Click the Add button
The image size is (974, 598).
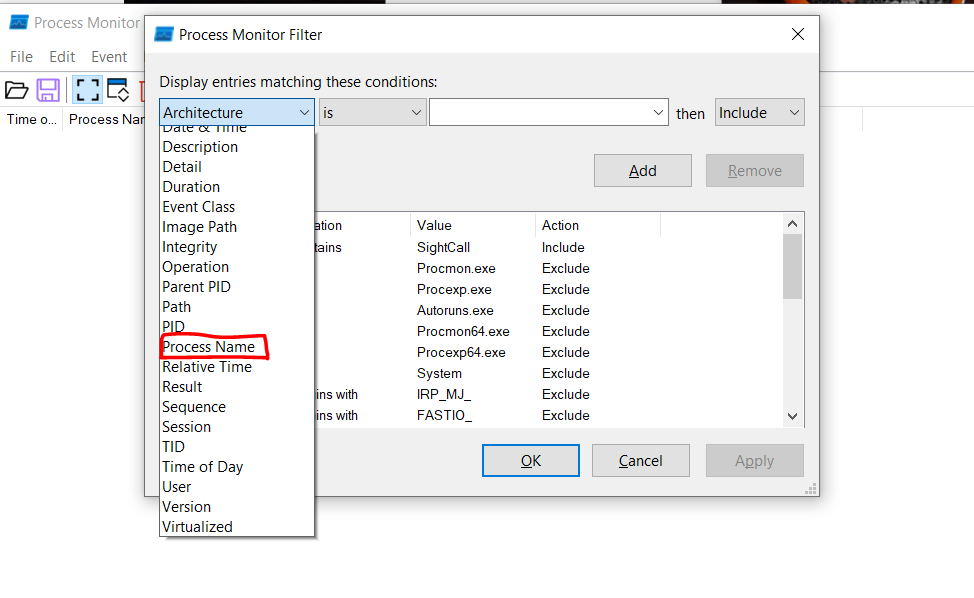pyautogui.click(x=642, y=170)
